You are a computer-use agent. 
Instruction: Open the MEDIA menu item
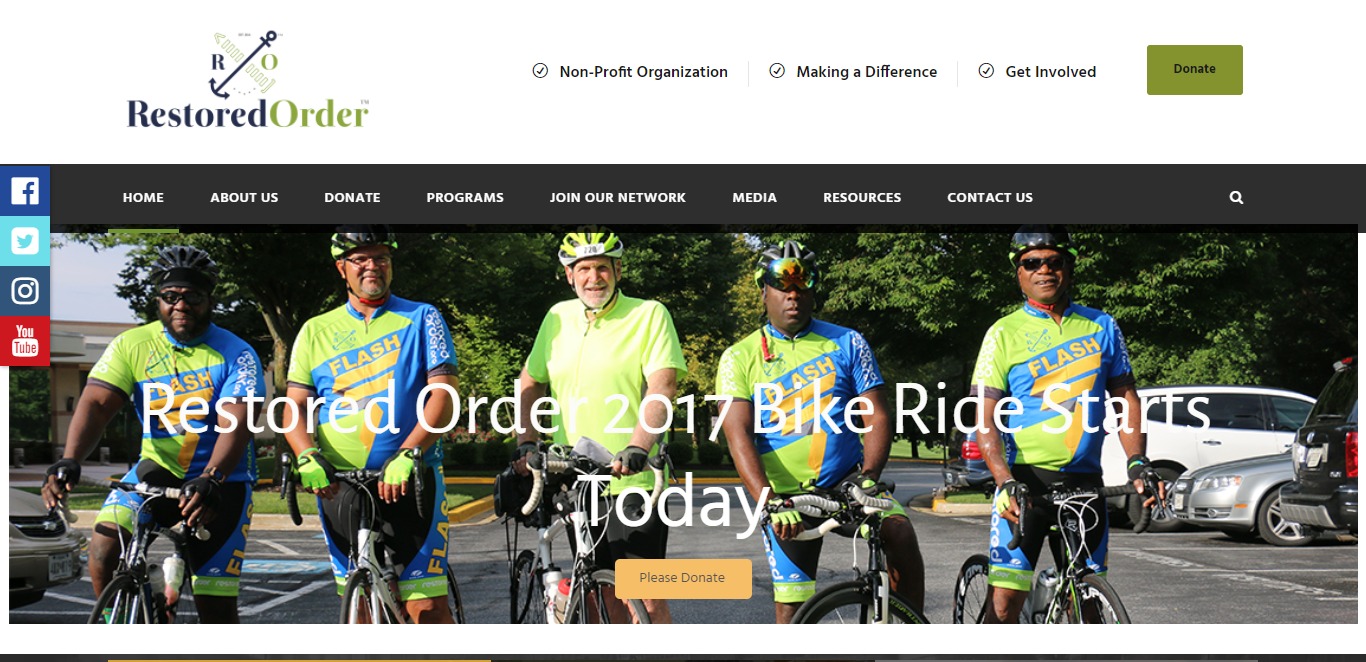[754, 198]
